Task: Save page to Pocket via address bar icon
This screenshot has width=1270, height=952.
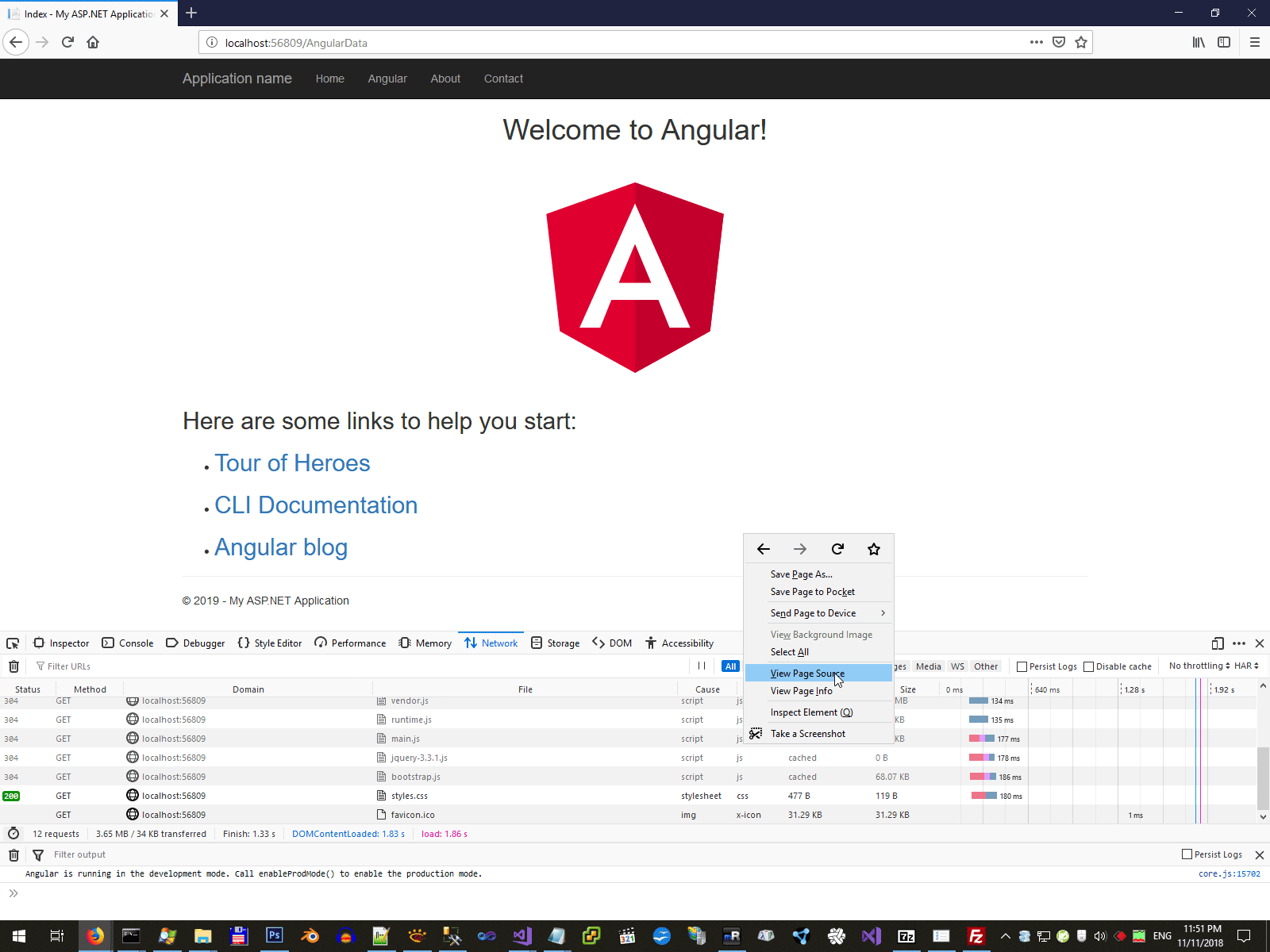Action: pos(1059,42)
